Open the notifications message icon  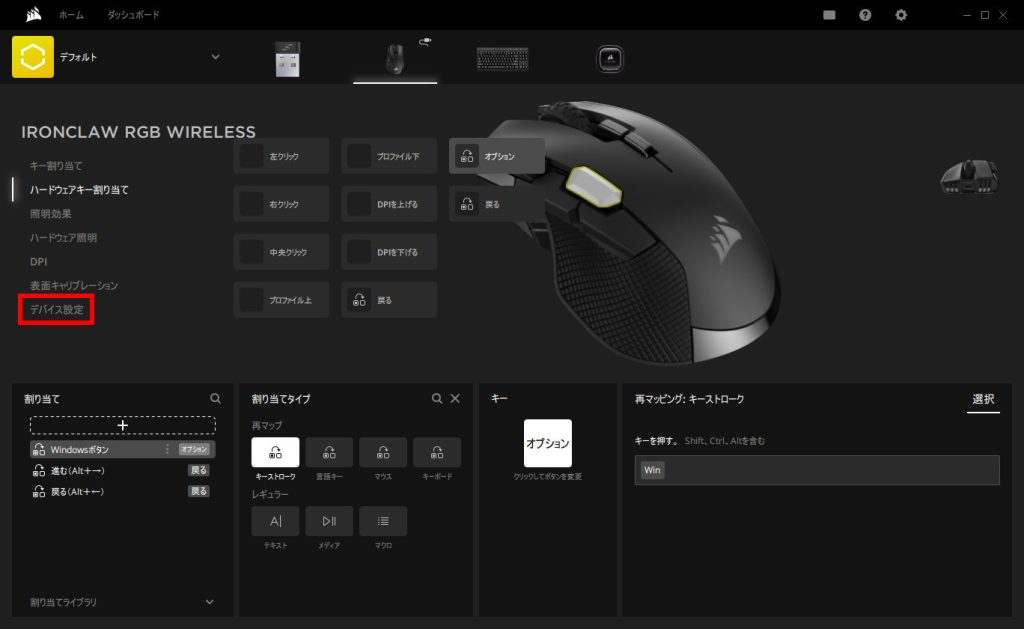(x=829, y=15)
